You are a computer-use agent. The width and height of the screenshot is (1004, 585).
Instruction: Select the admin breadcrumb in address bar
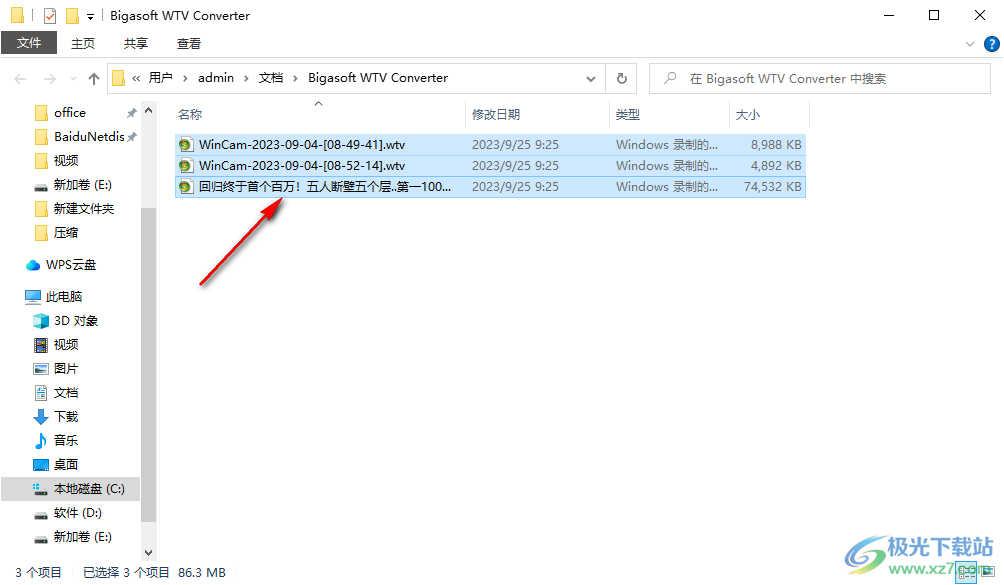[216, 78]
